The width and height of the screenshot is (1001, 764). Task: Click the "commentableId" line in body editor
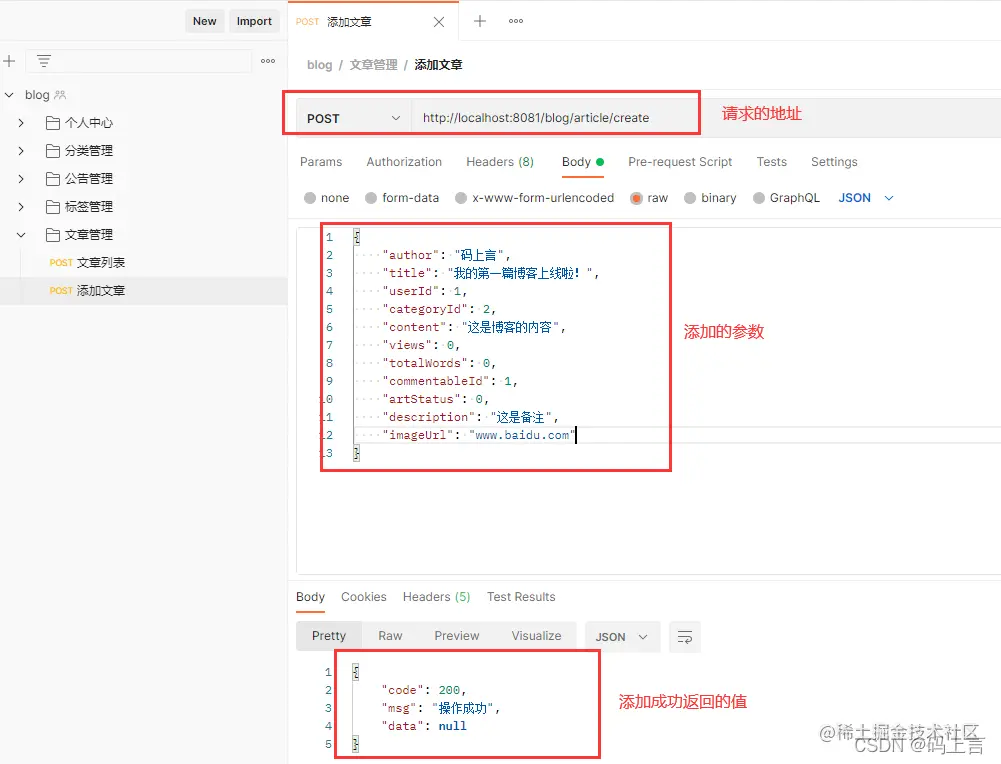[449, 381]
